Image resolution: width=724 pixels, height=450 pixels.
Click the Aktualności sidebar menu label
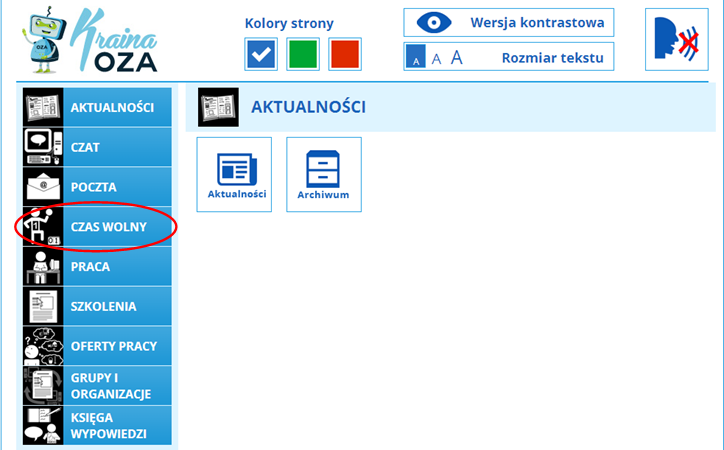112,107
